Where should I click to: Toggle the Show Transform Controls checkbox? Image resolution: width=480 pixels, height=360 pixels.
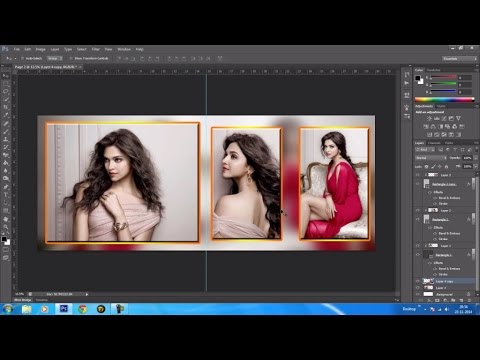click(x=71, y=58)
